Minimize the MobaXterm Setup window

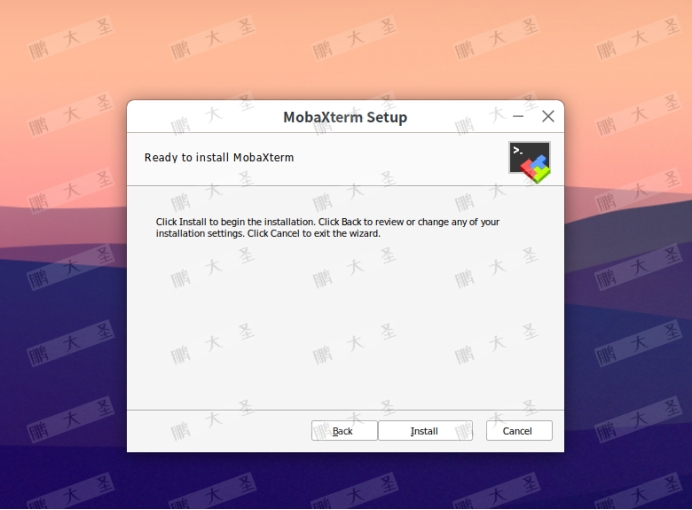tap(518, 116)
